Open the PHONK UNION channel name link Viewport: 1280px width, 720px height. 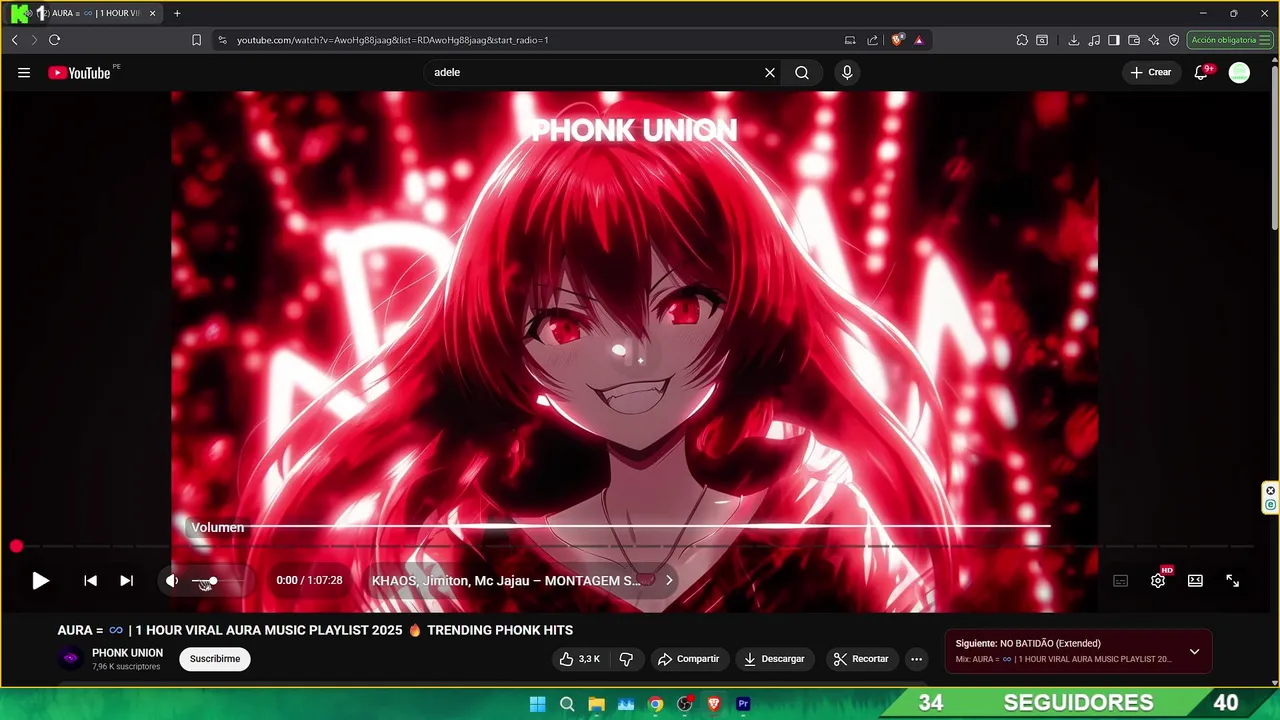127,653
